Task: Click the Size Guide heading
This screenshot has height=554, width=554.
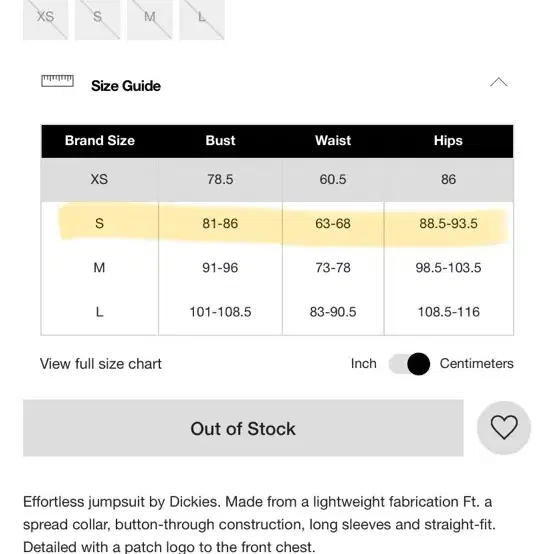Action: coord(126,86)
